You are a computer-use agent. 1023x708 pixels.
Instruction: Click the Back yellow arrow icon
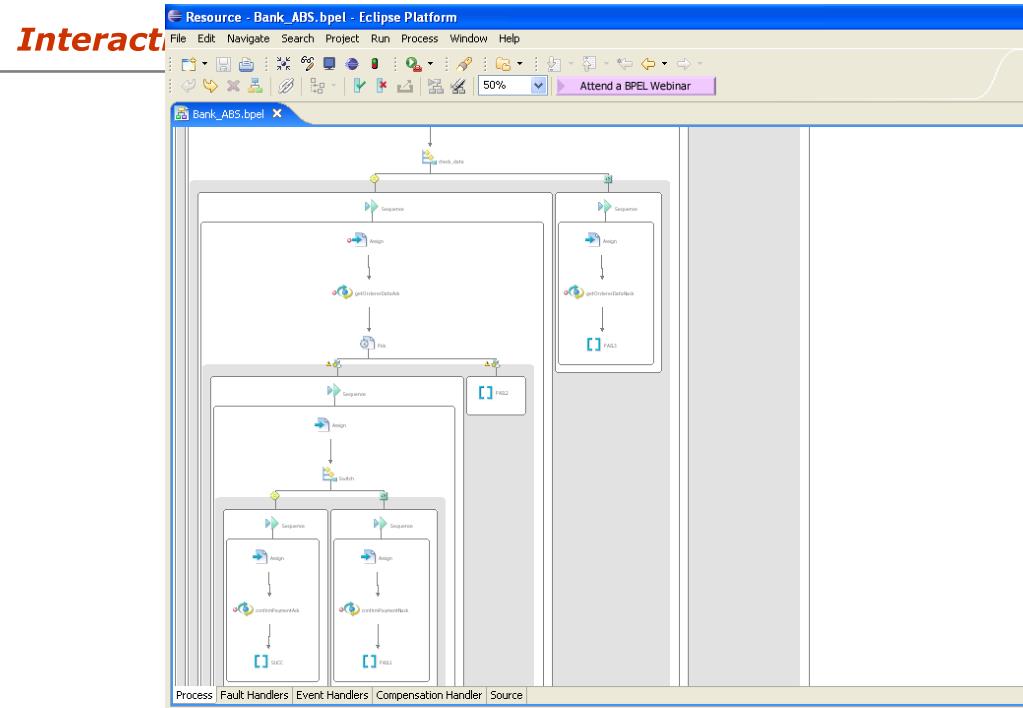(x=648, y=64)
